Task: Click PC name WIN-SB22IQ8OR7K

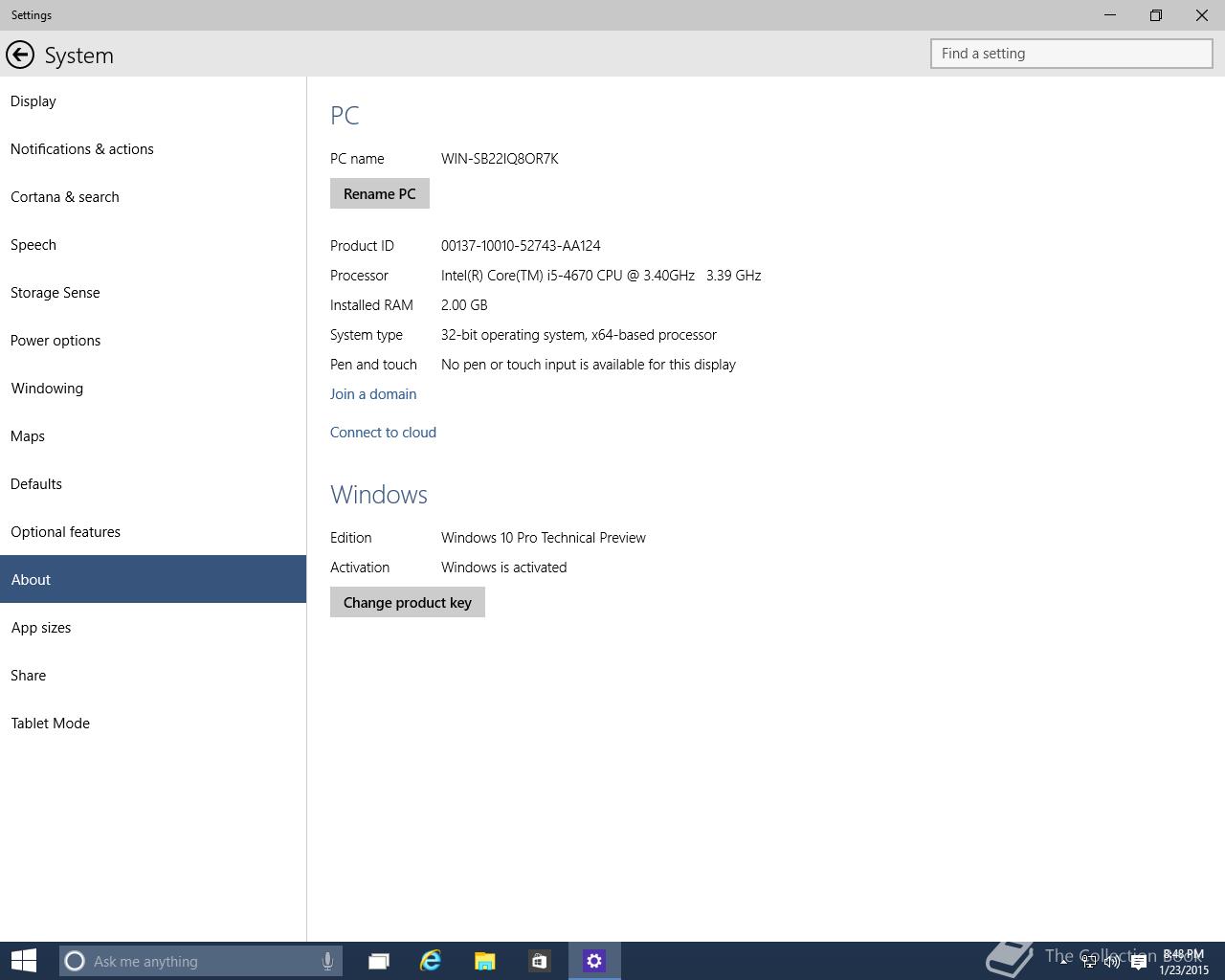Action: [x=500, y=158]
